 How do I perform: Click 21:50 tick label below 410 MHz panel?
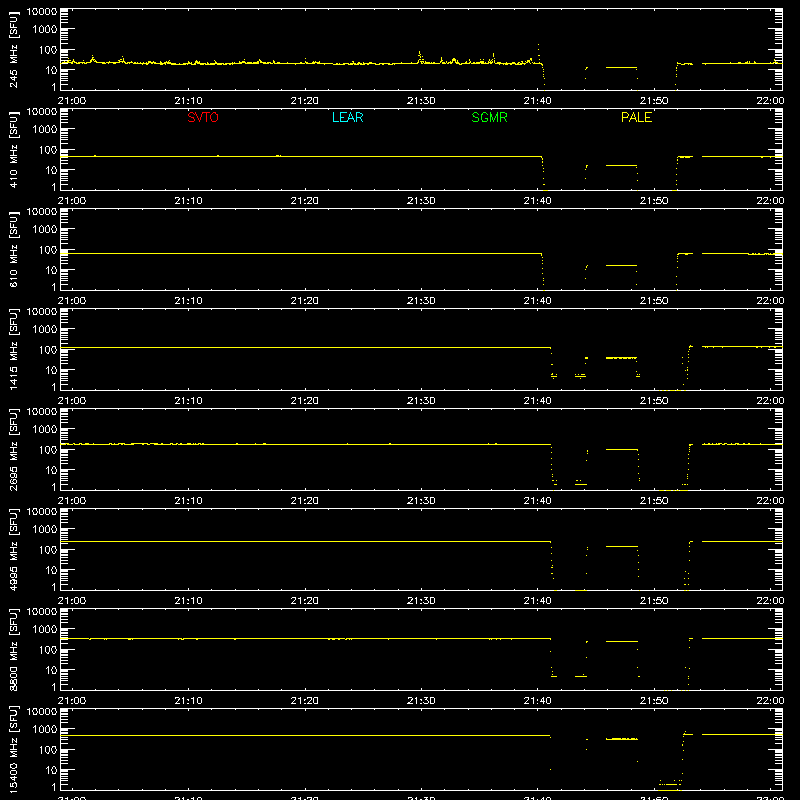[x=654, y=201]
